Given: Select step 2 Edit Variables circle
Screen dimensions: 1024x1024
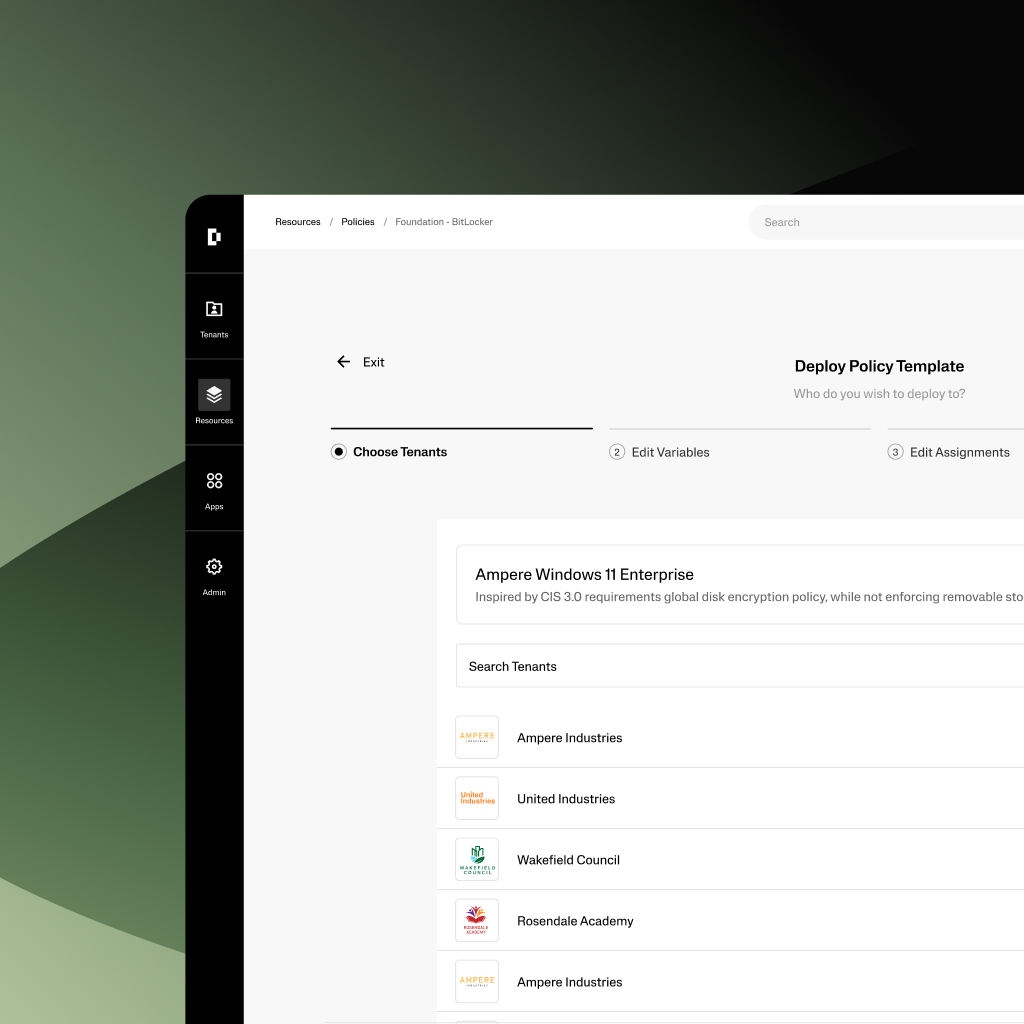Looking at the screenshot, I should pyautogui.click(x=618, y=452).
